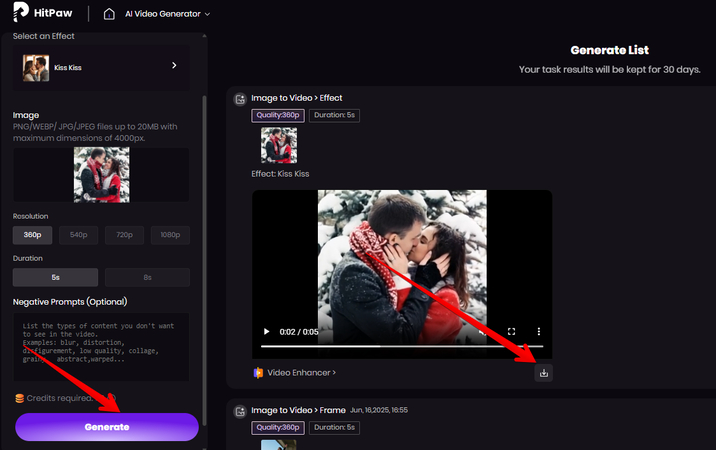
Task: Select 360p resolution
Action: pos(32,235)
